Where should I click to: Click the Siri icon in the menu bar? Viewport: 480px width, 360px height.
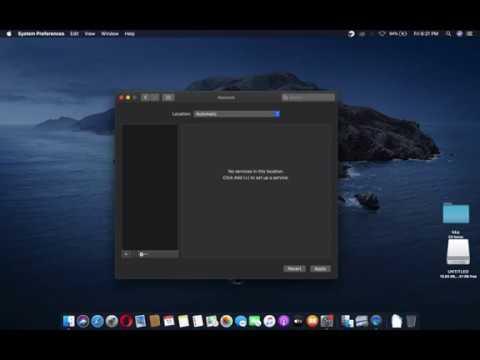click(459, 34)
